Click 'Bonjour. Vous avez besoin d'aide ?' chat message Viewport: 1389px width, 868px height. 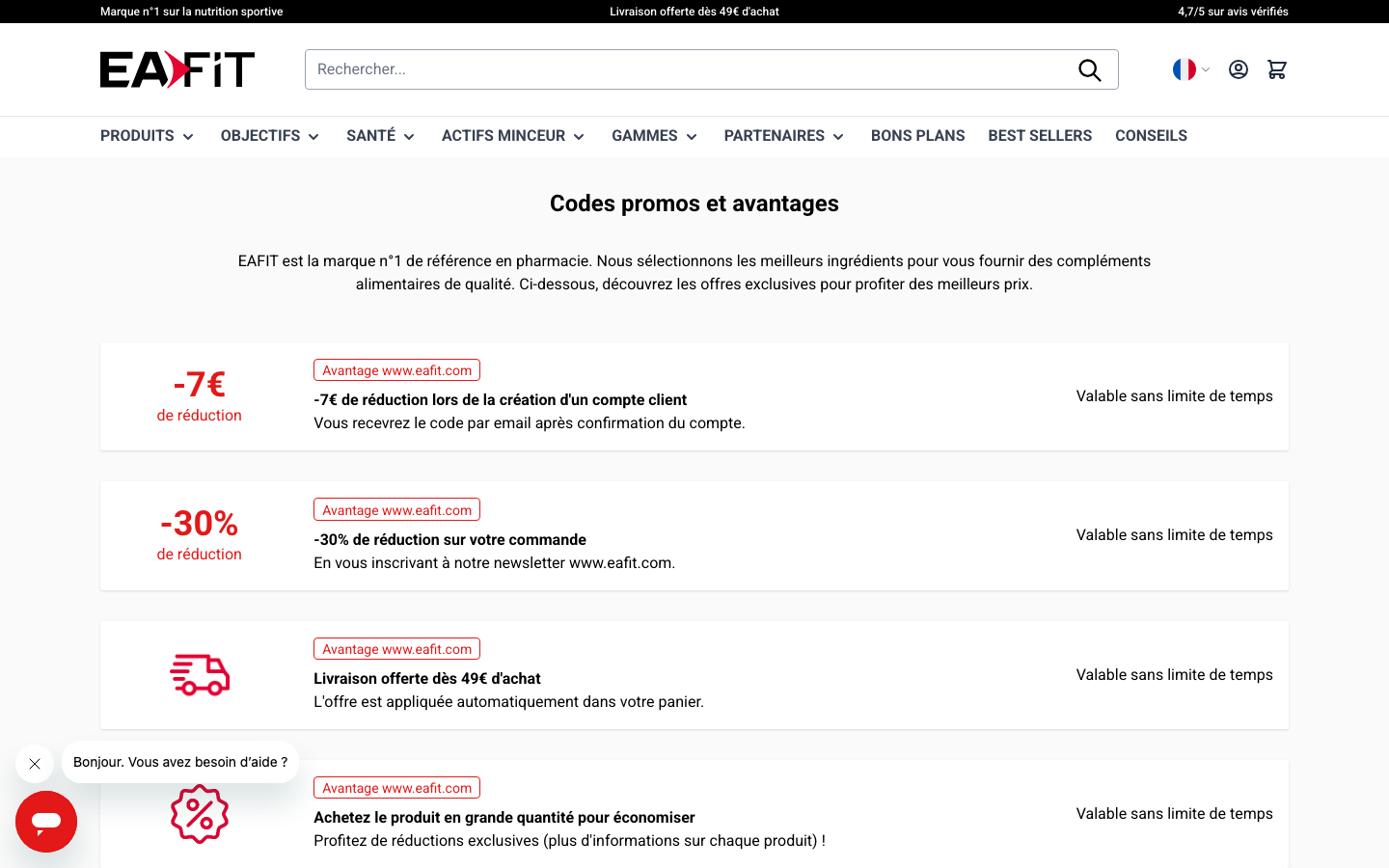click(180, 762)
